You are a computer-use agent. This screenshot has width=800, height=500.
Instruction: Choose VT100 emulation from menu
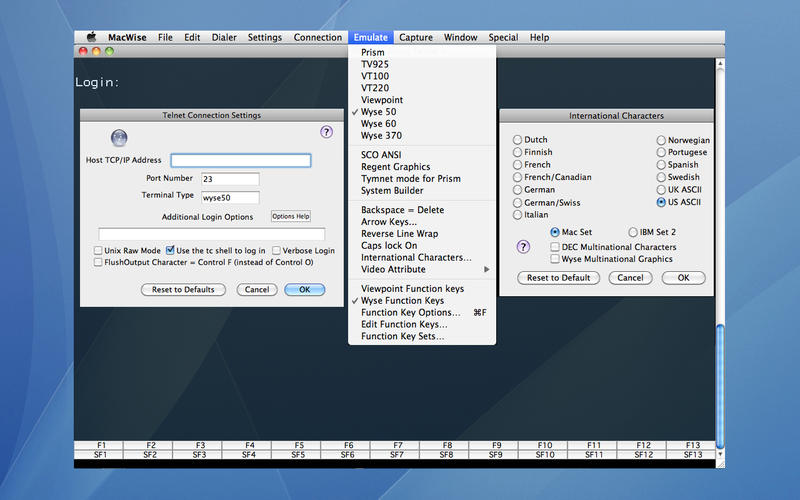pyautogui.click(x=422, y=76)
